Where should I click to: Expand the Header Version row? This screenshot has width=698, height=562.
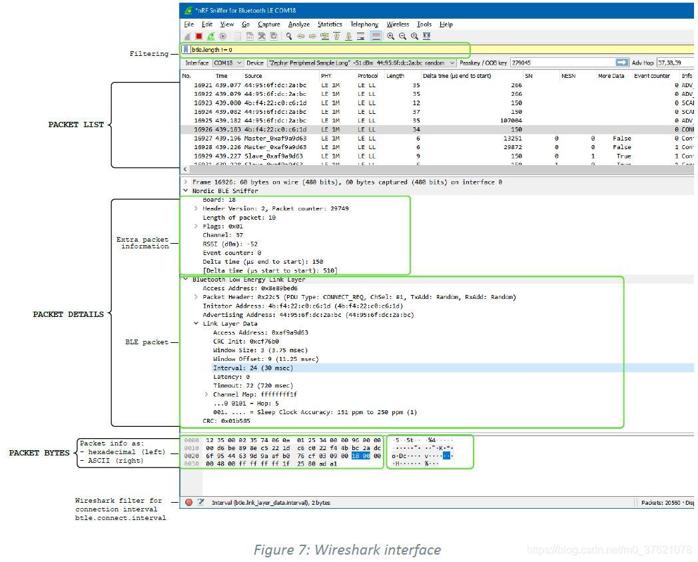[196, 208]
